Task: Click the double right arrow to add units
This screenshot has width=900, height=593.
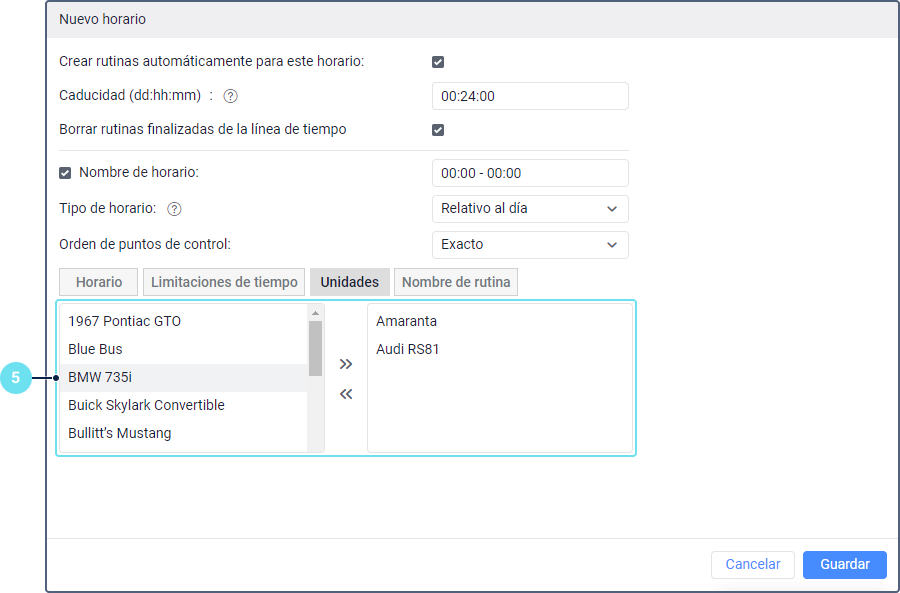Action: (346, 364)
